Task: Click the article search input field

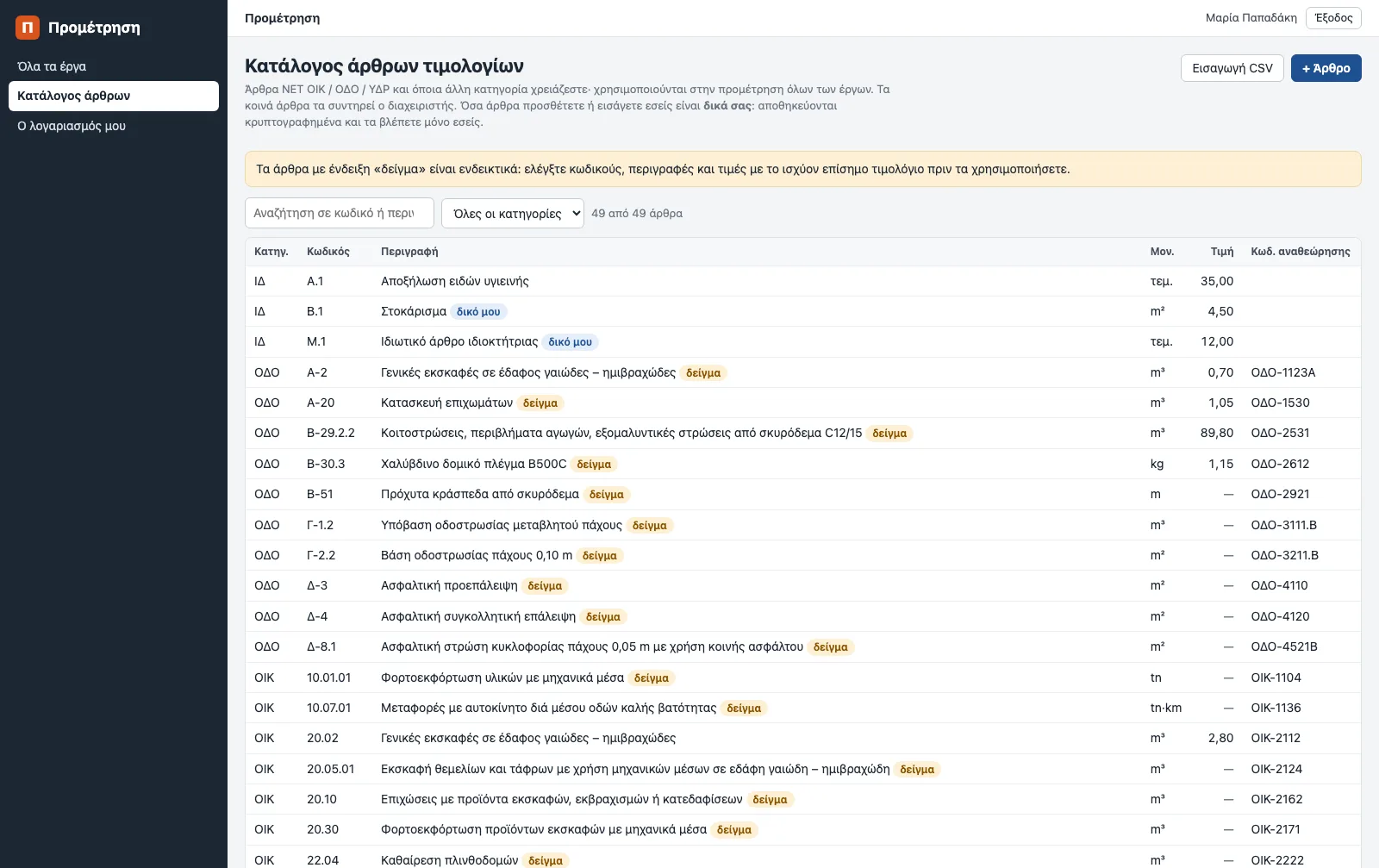Action: tap(340, 213)
